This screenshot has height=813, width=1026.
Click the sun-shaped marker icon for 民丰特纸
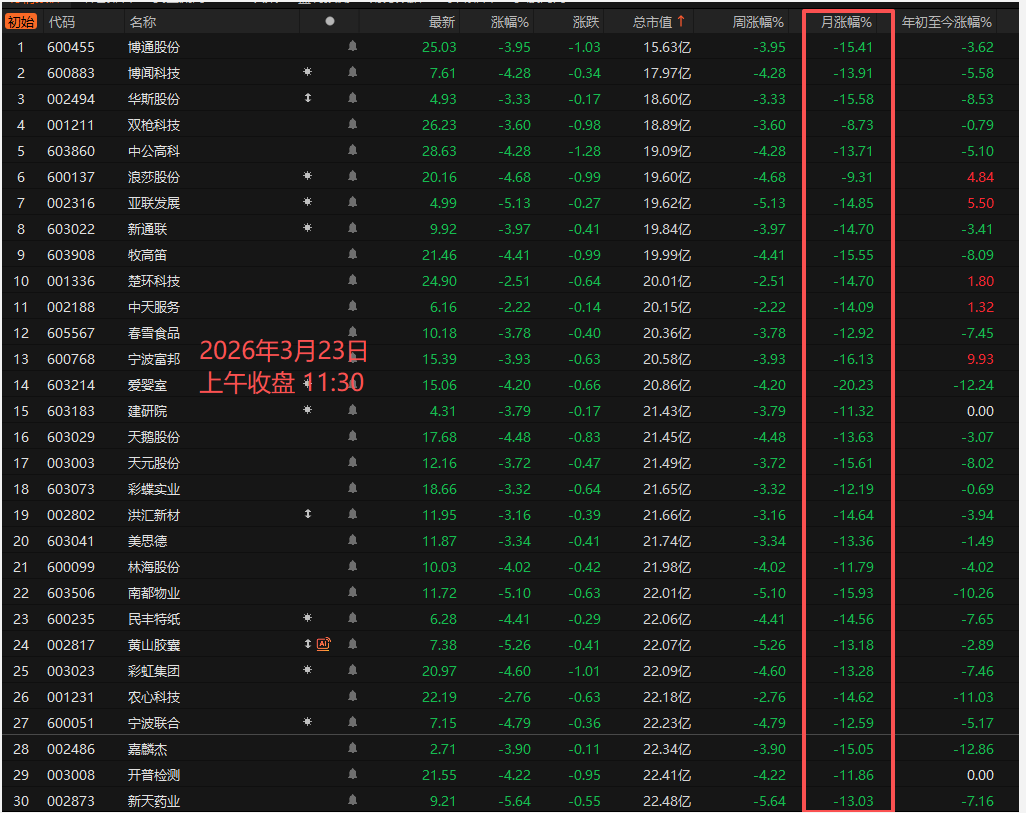pos(308,618)
